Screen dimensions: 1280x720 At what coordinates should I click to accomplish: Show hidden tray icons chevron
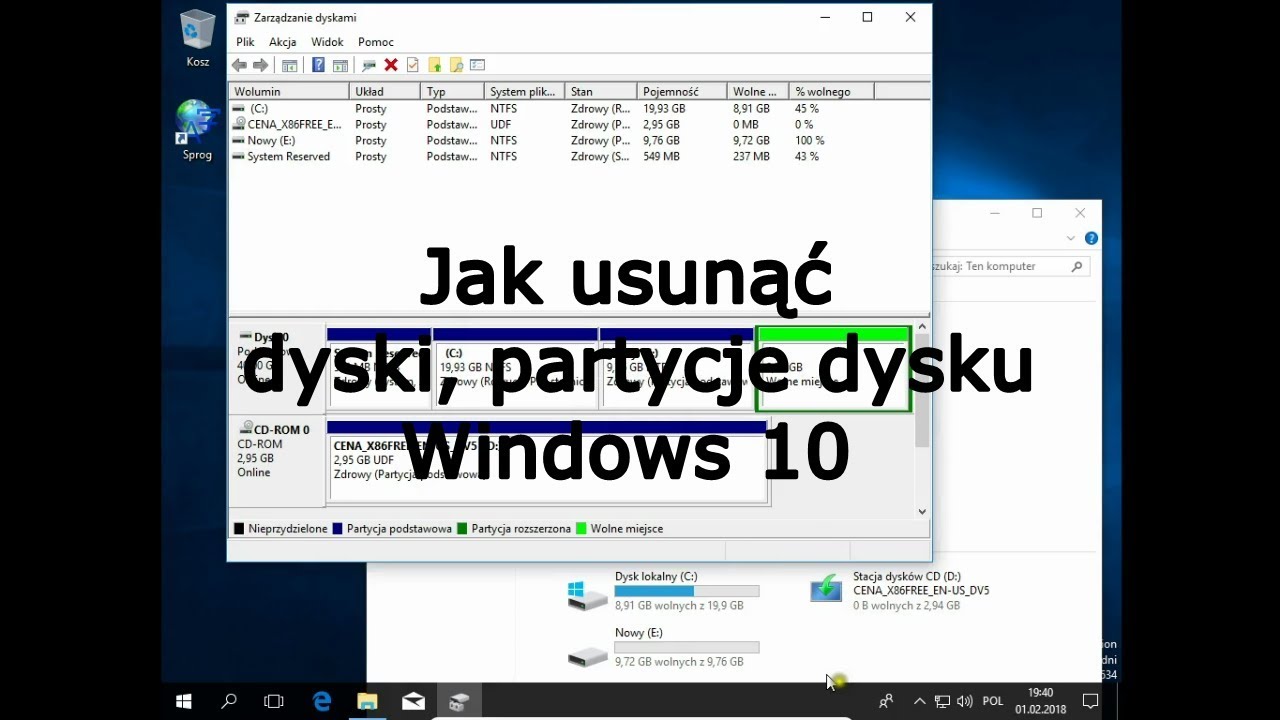[919, 702]
